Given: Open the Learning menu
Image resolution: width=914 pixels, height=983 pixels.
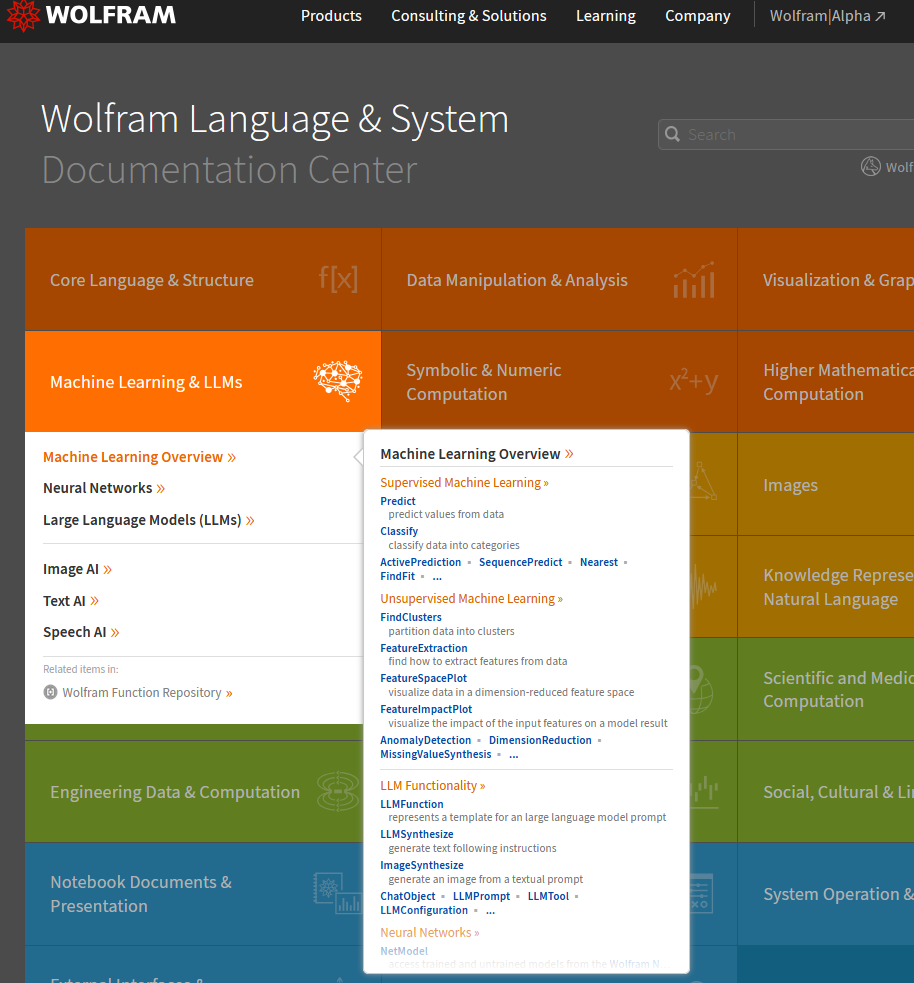Looking at the screenshot, I should pyautogui.click(x=606, y=16).
